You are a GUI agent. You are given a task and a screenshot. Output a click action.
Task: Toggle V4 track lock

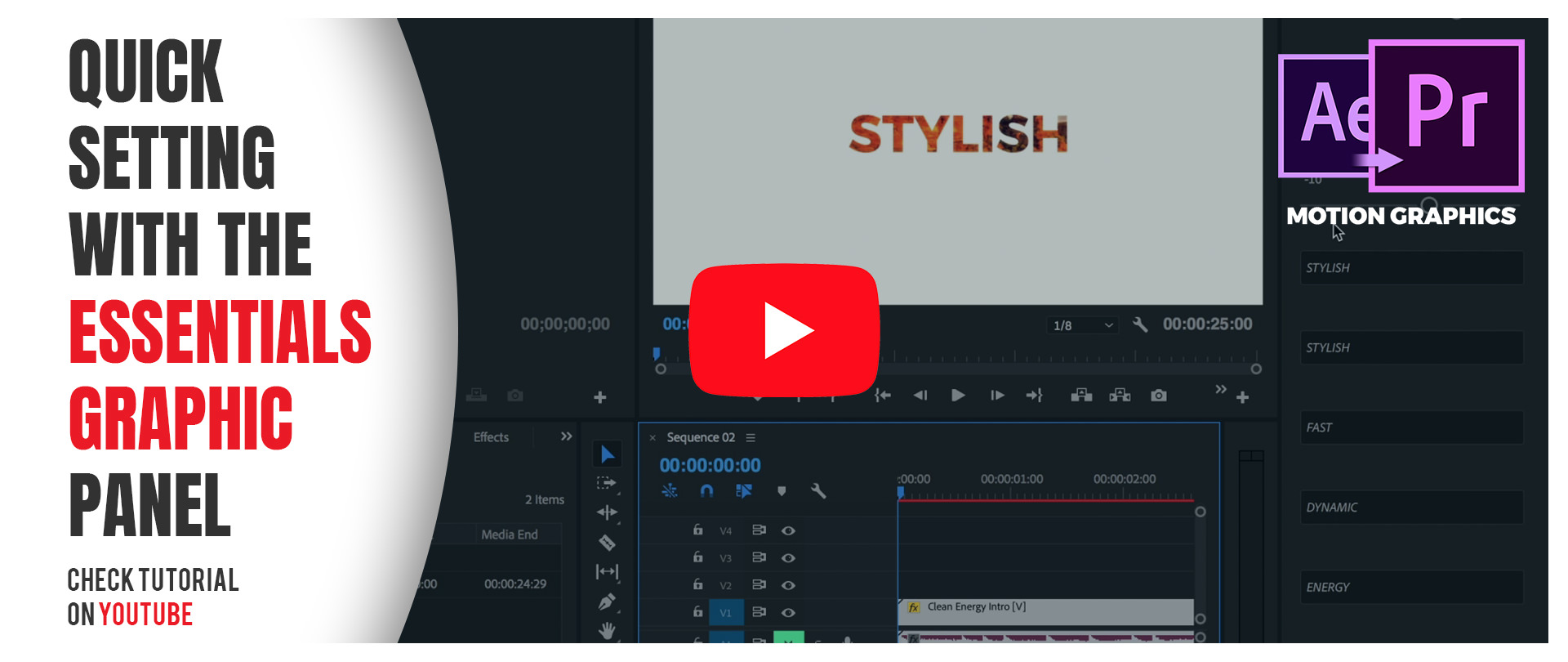coord(697,530)
